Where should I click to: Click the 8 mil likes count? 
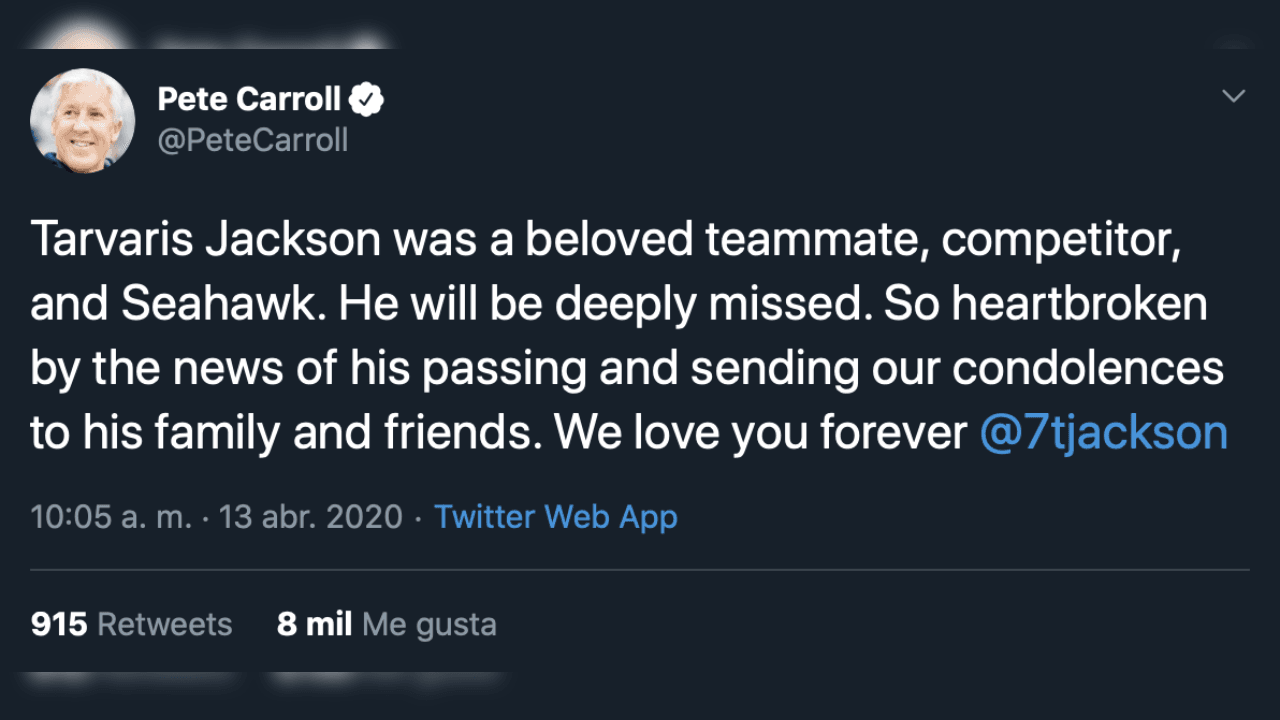pyautogui.click(x=314, y=625)
